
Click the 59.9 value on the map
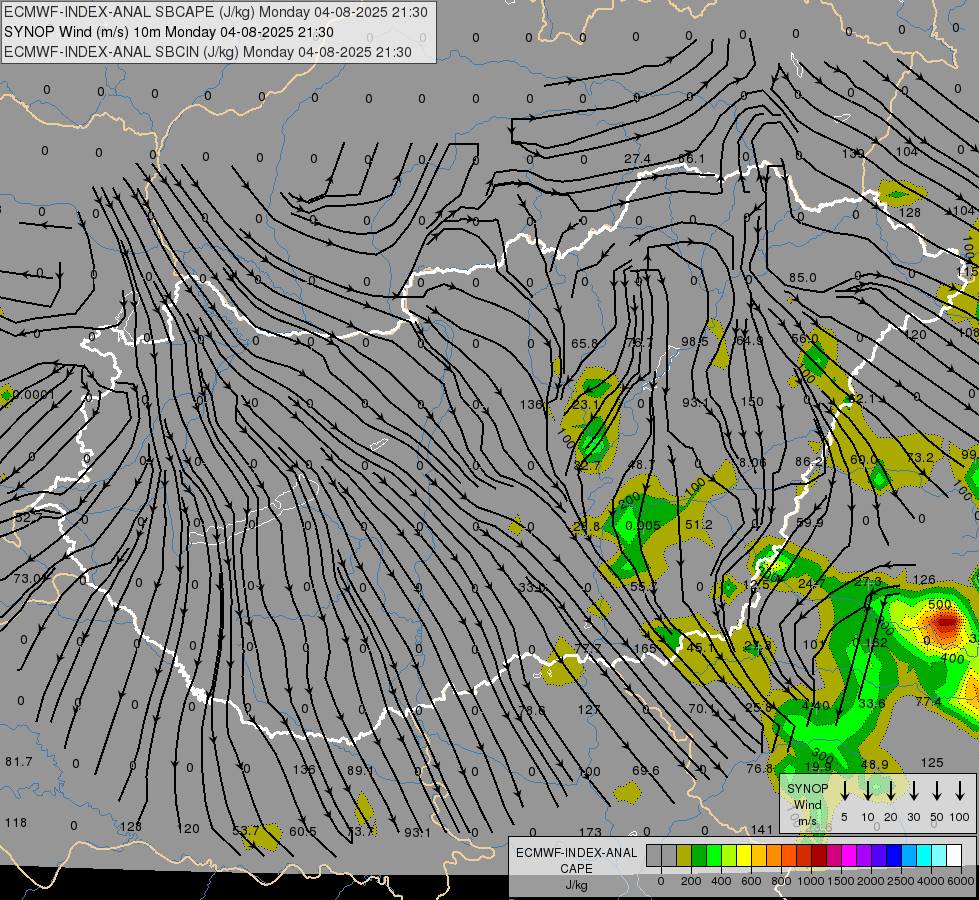pyautogui.click(x=810, y=522)
